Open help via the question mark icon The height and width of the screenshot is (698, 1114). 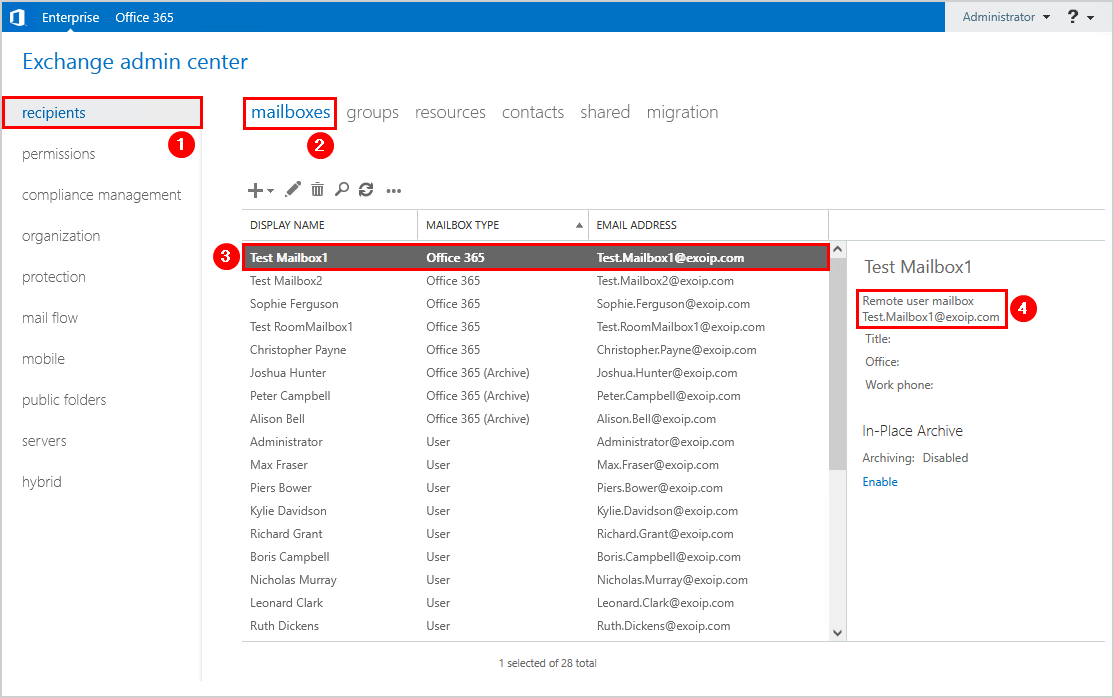click(x=1073, y=16)
